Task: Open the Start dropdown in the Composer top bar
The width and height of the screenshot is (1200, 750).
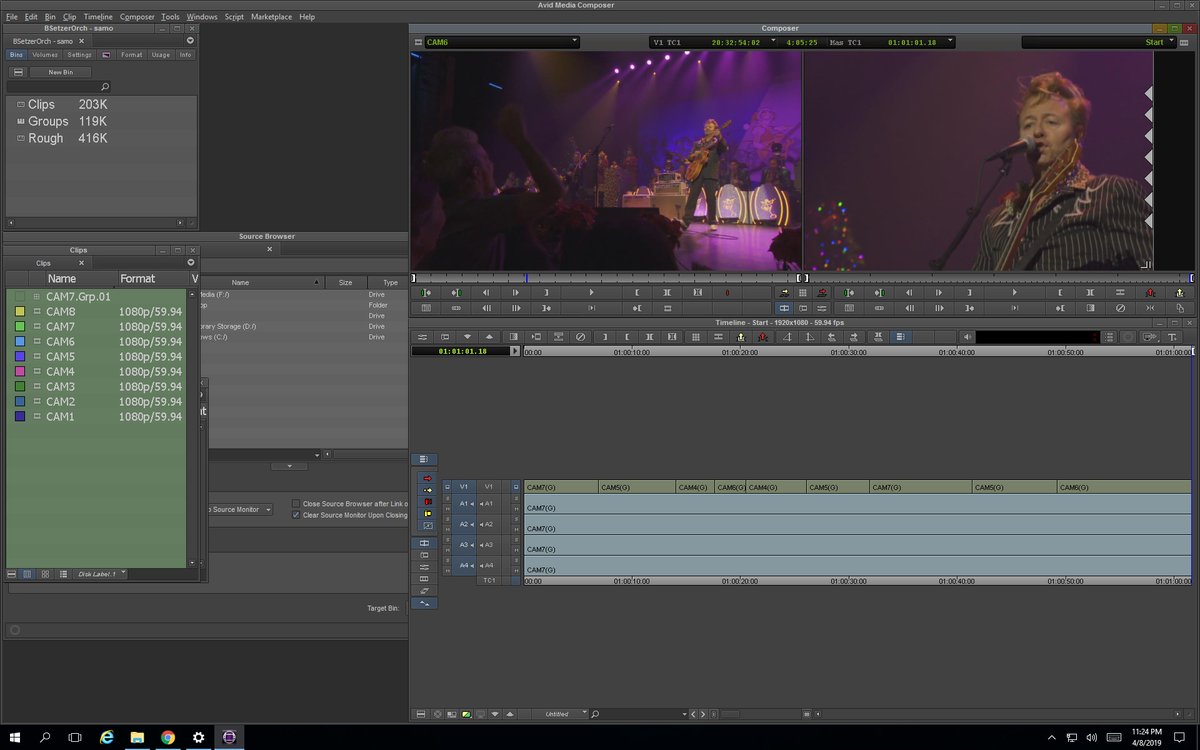Action: tap(1160, 42)
